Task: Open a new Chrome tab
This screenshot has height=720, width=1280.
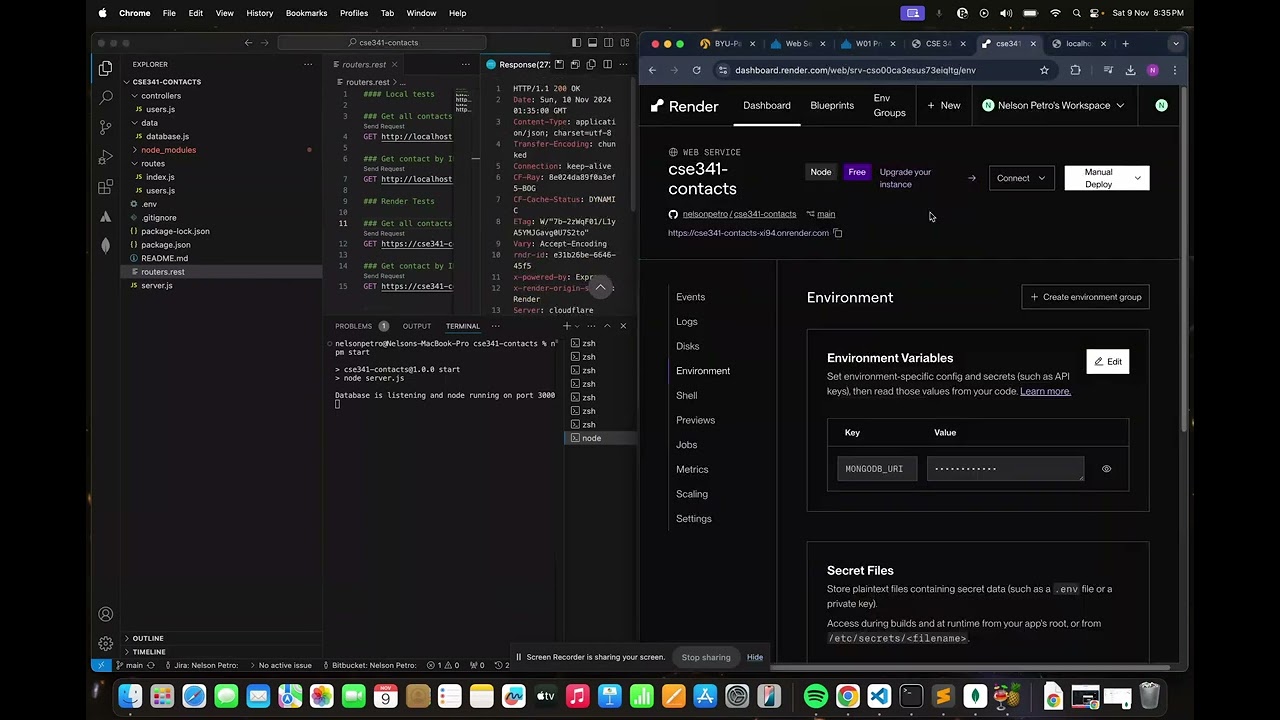Action: (1125, 43)
